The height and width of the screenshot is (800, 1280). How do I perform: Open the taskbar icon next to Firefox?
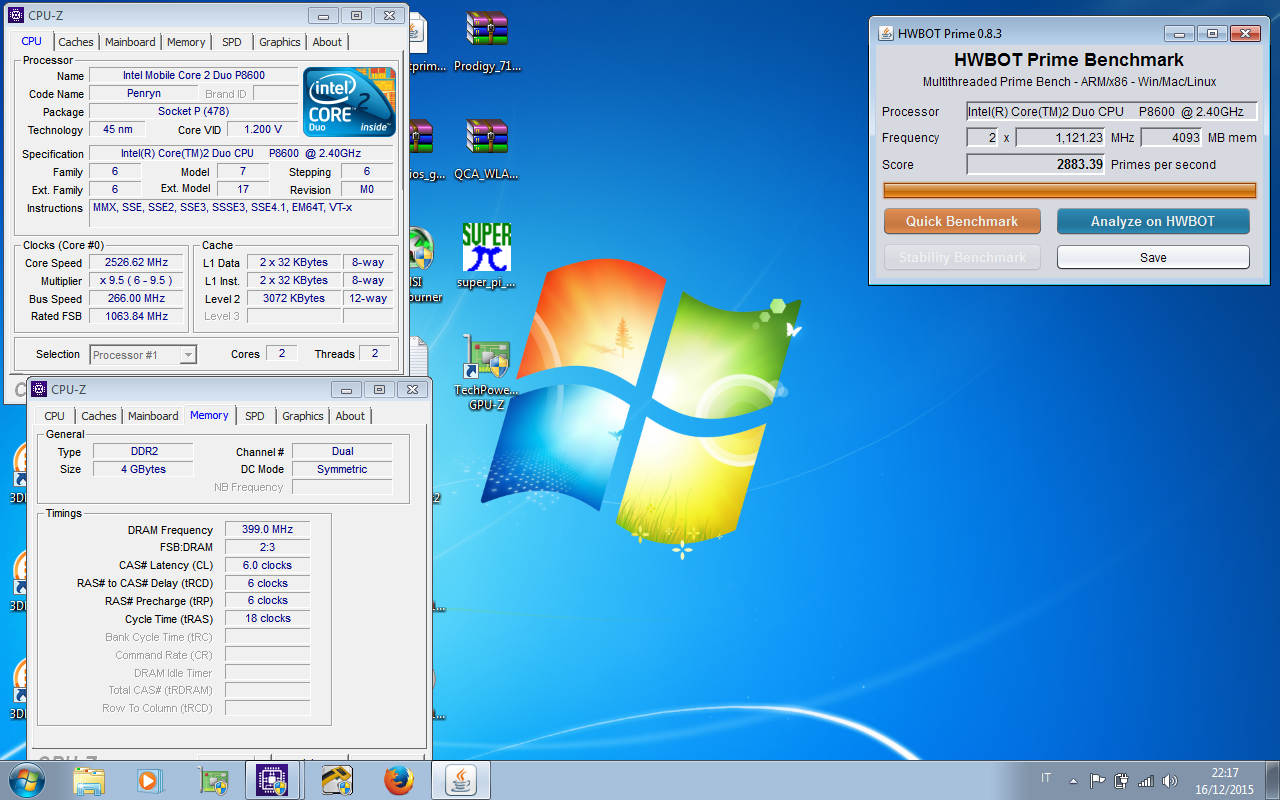point(336,780)
